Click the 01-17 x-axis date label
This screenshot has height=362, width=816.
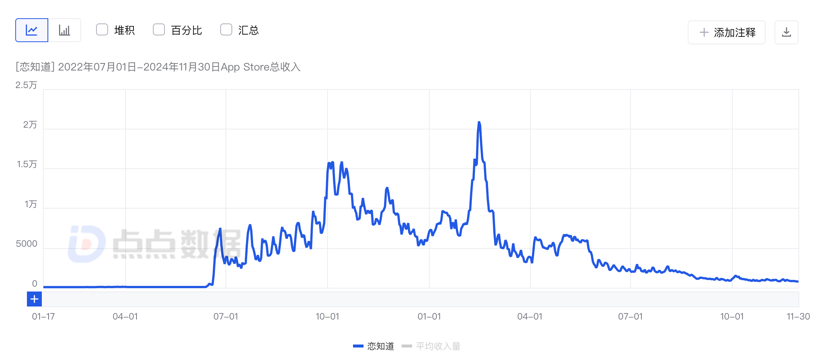[x=43, y=316]
